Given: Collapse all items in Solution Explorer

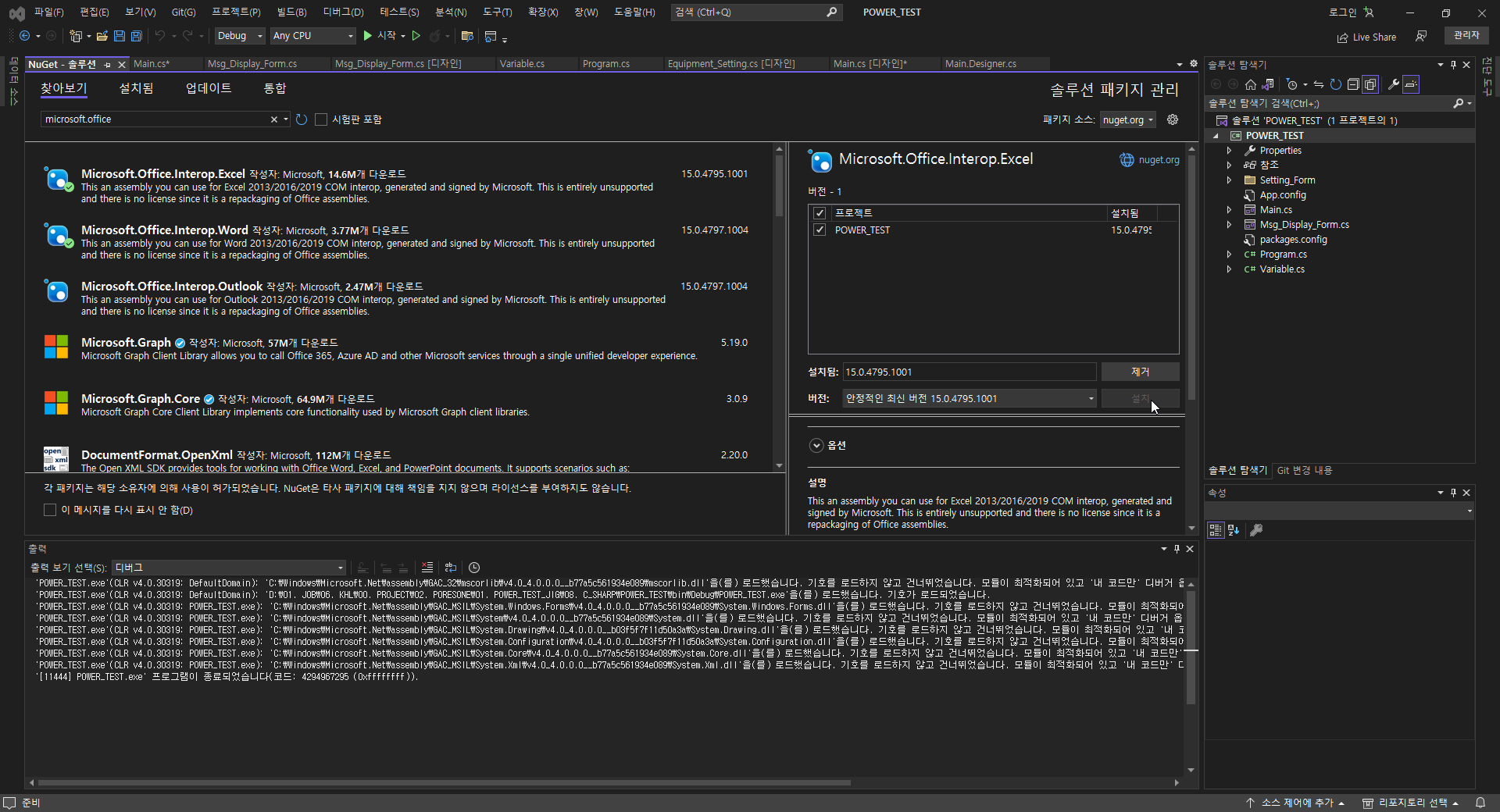Looking at the screenshot, I should [1353, 84].
